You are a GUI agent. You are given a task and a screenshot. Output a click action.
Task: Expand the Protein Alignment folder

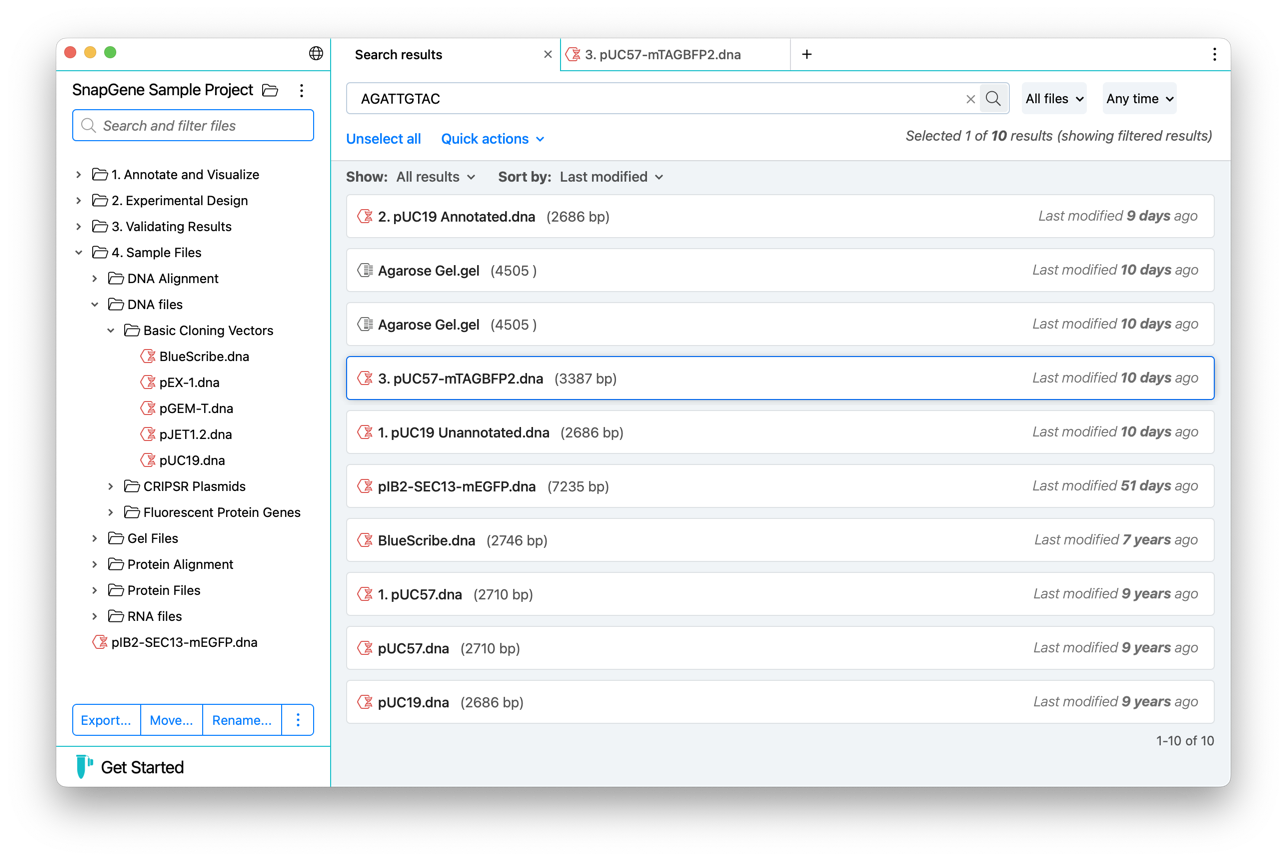coord(95,564)
